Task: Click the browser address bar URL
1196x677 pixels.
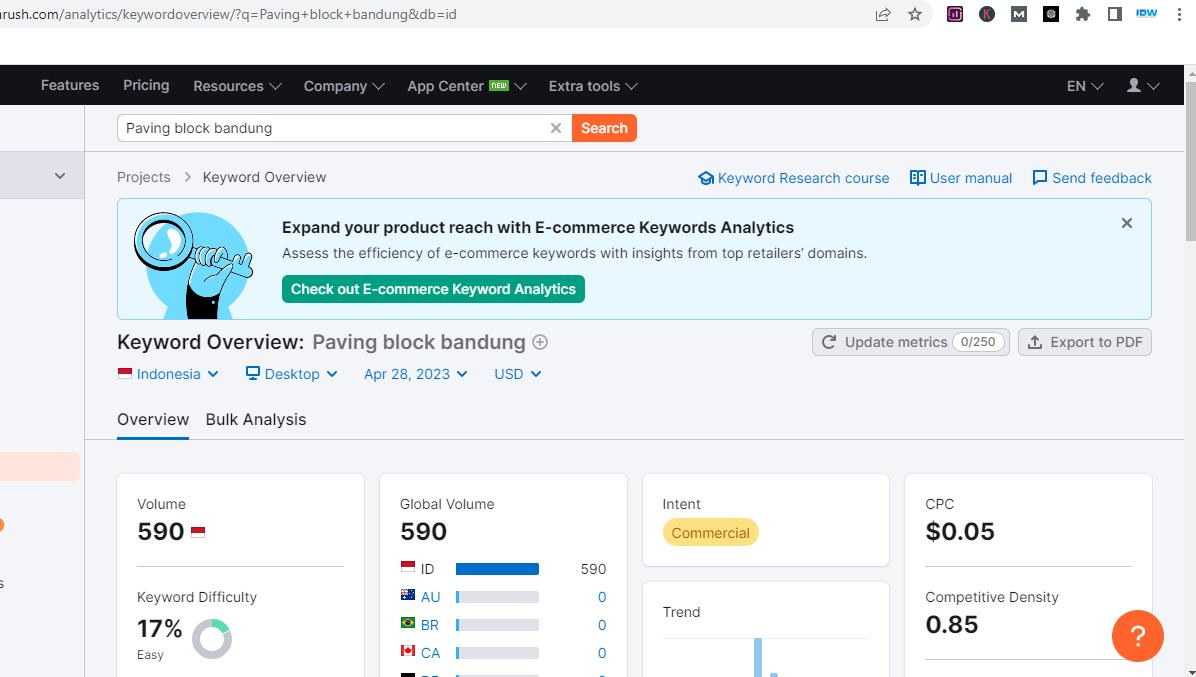Action: coord(229,14)
